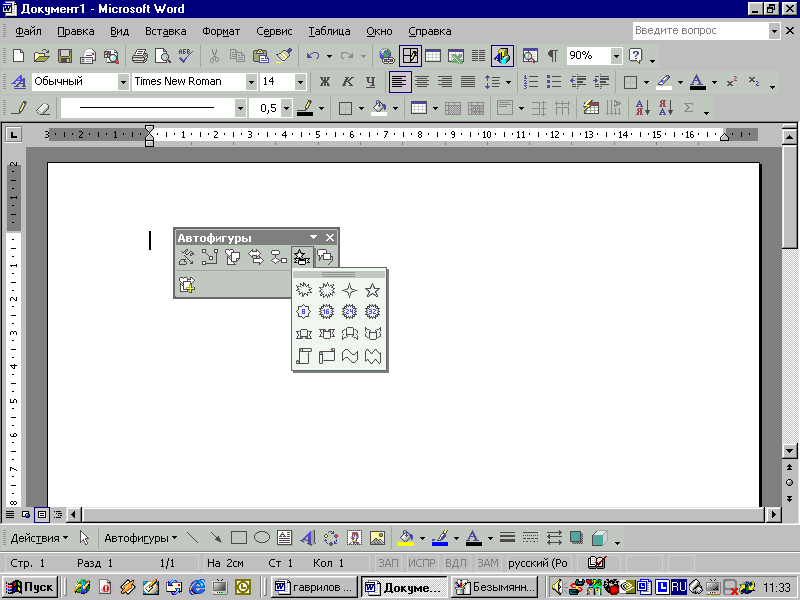
Task: Open print preview
Action: click(x=163, y=56)
